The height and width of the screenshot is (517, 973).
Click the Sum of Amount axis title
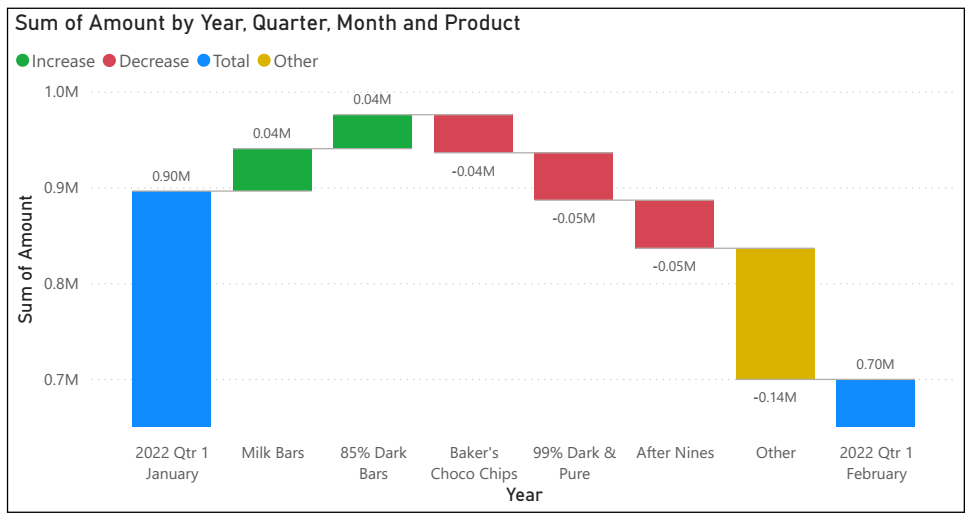tap(27, 258)
